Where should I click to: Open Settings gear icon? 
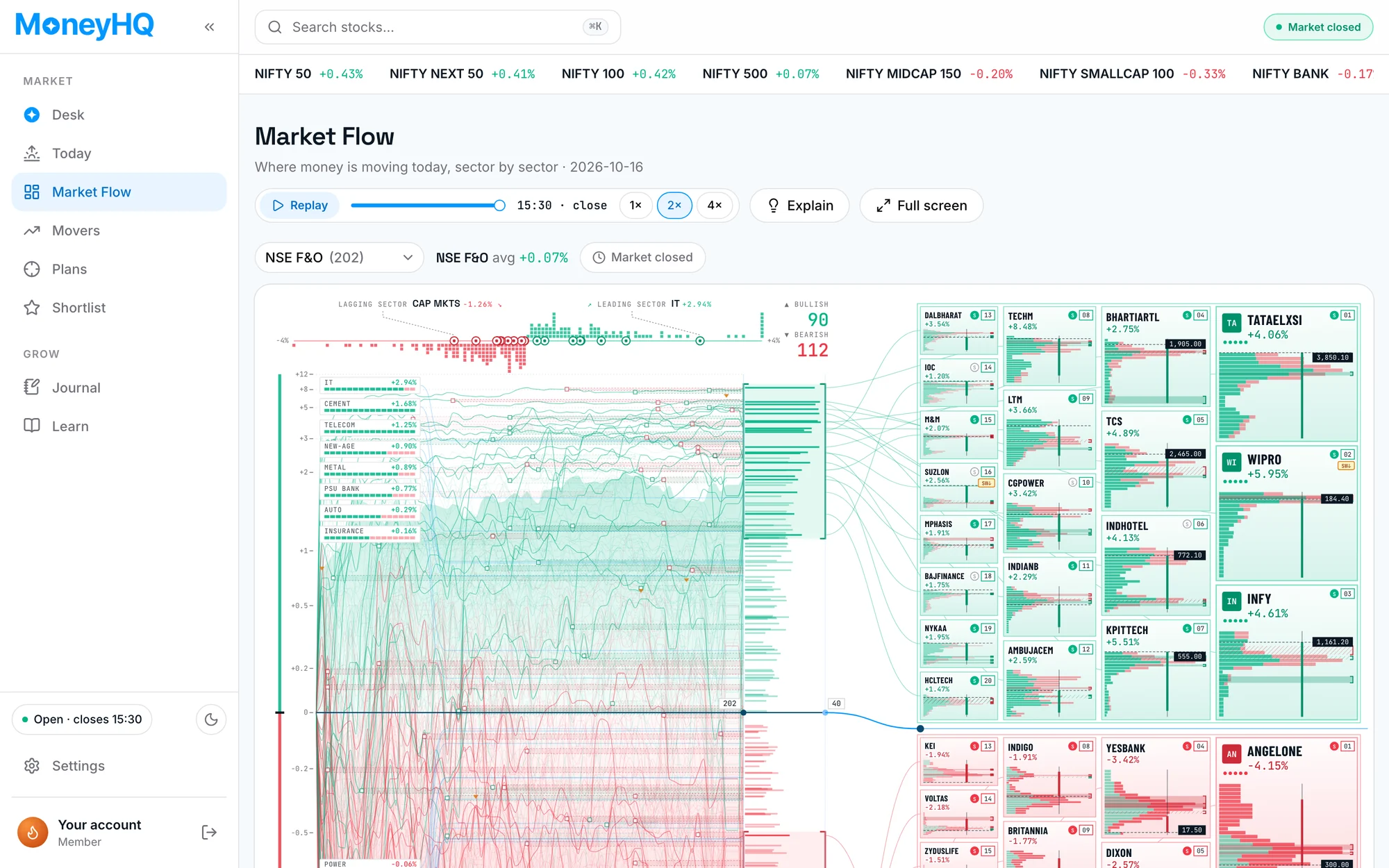point(32,766)
